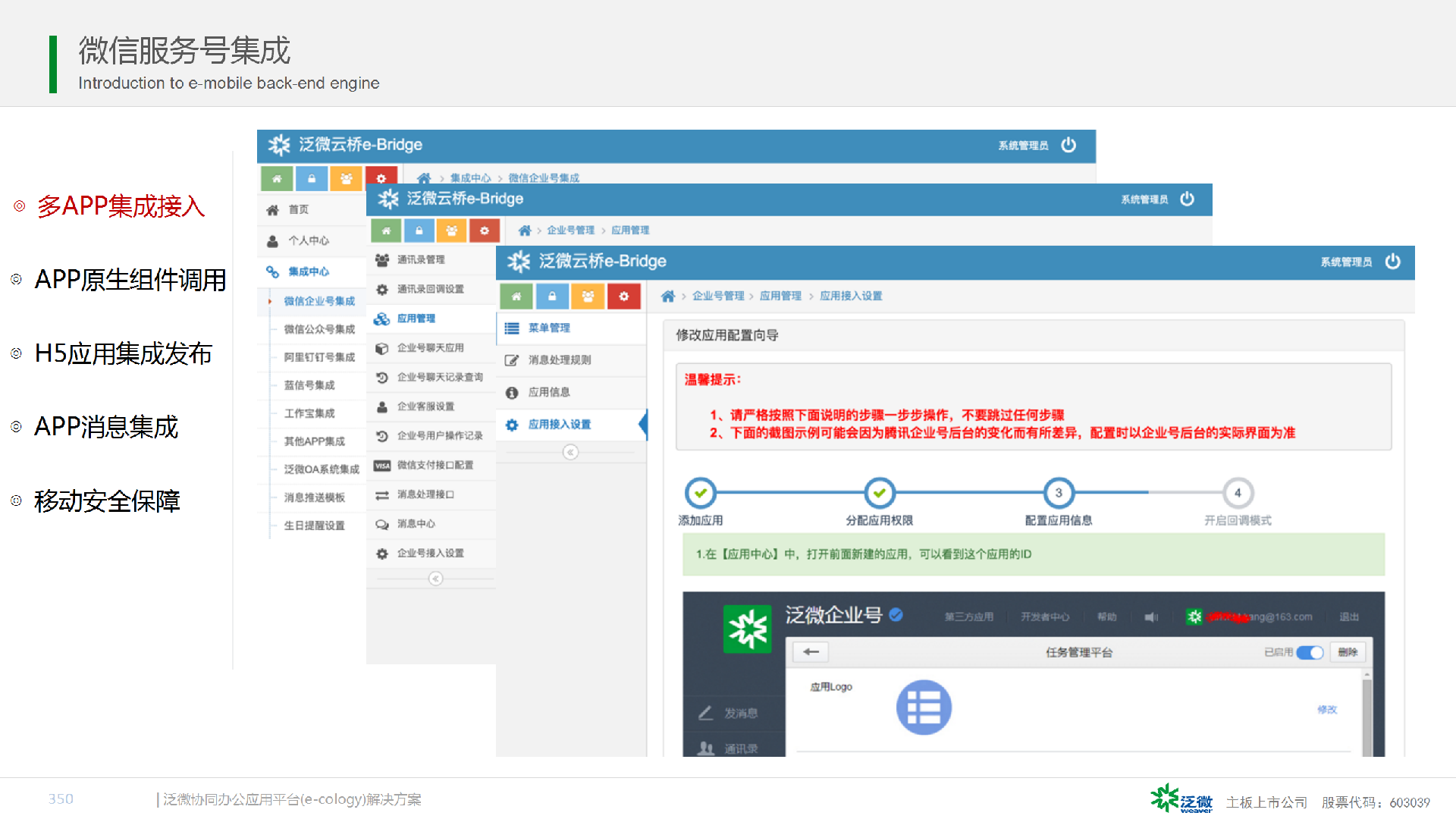Click the blue lock button in the front window toolbar
Screen dimensions: 1456x819
tap(552, 297)
